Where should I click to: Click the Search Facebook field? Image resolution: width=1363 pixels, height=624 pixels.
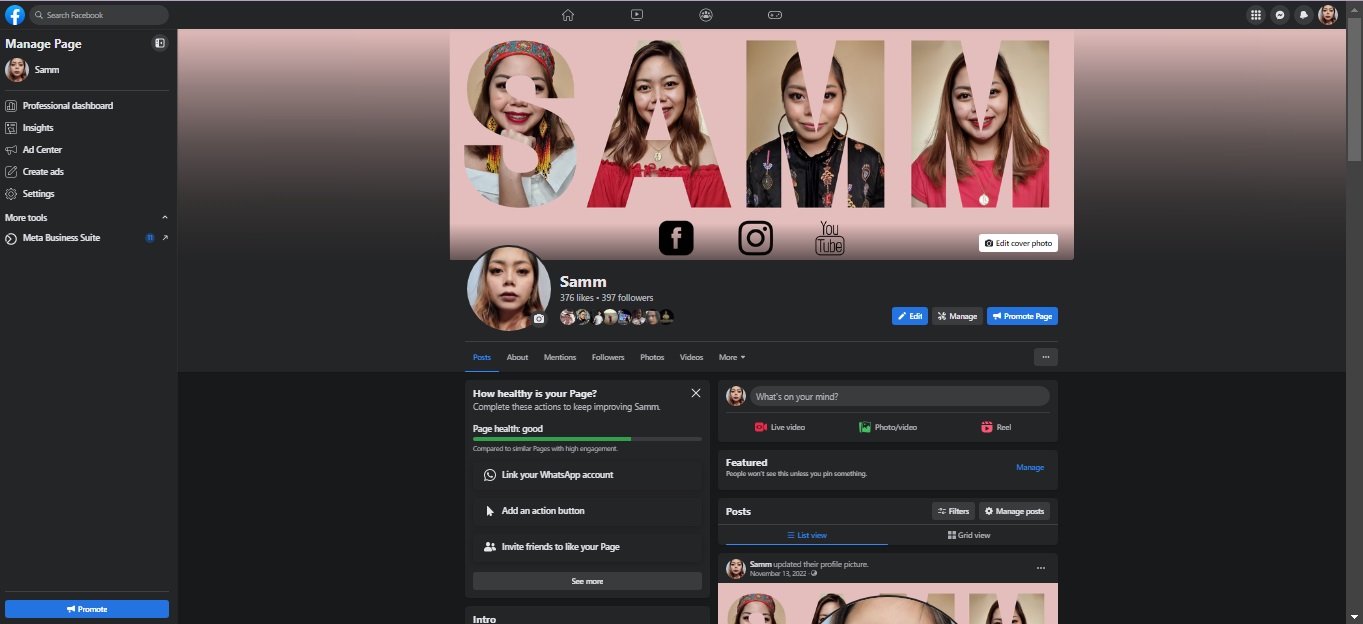pos(99,15)
